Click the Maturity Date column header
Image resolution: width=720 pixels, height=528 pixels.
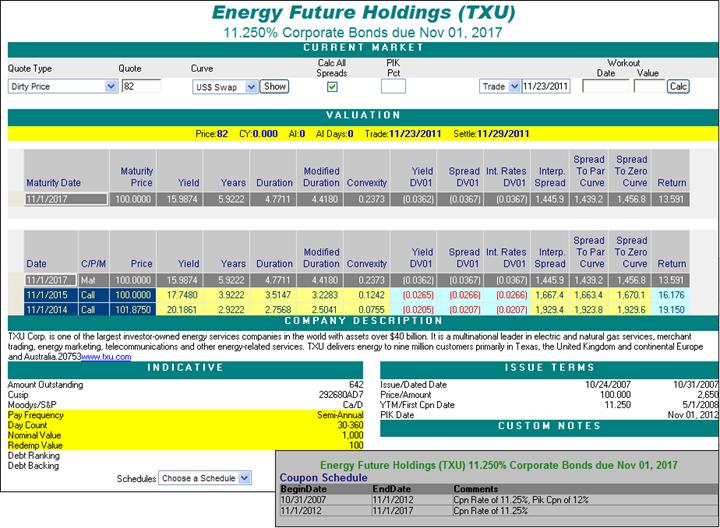click(x=53, y=183)
